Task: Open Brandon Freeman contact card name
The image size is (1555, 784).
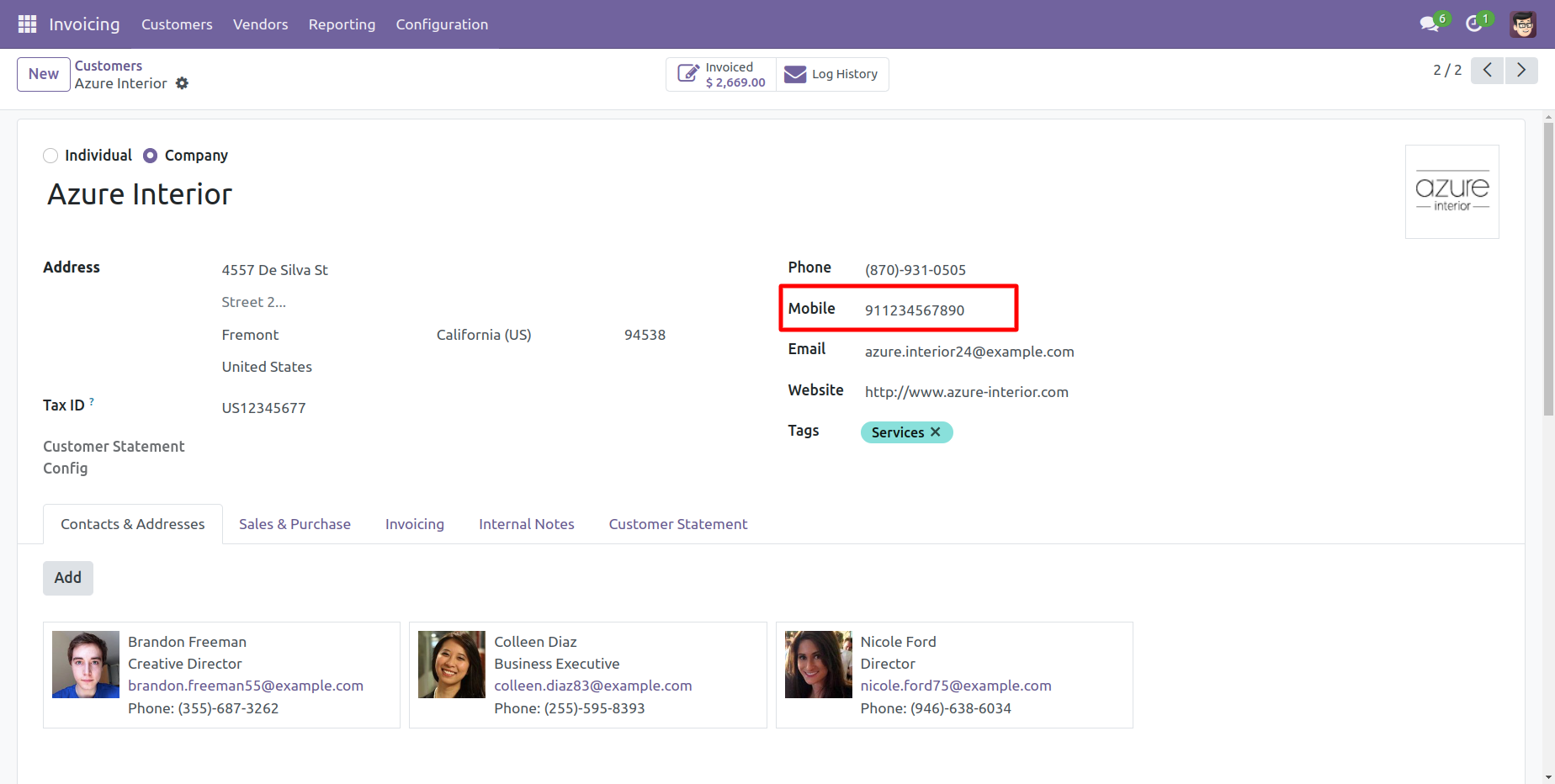Action: pyautogui.click(x=187, y=642)
